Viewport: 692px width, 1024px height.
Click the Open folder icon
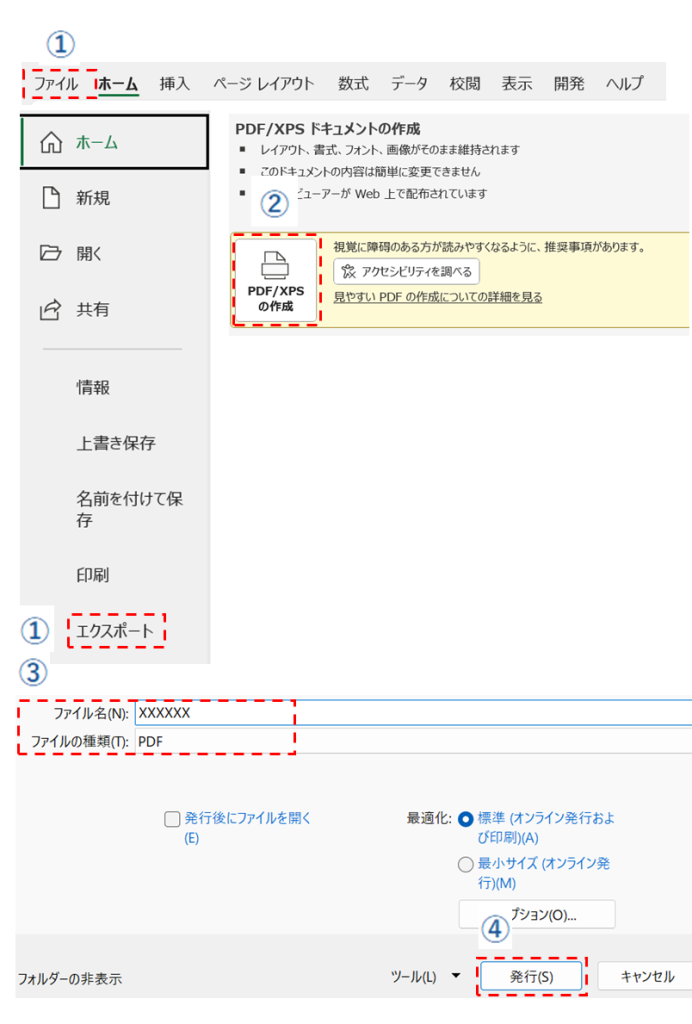point(50,253)
